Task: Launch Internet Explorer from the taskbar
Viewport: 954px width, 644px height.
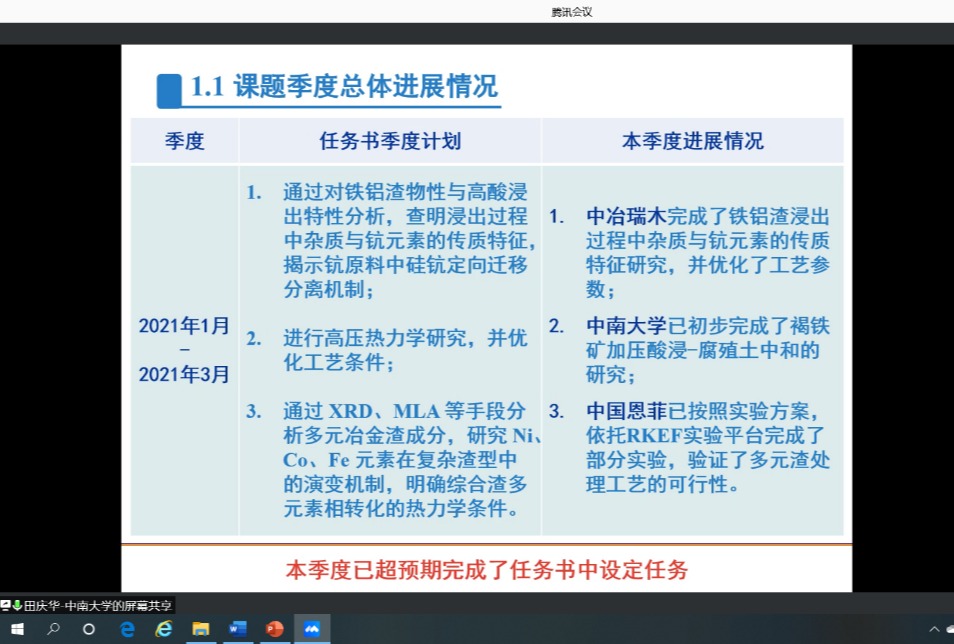Action: [x=164, y=629]
